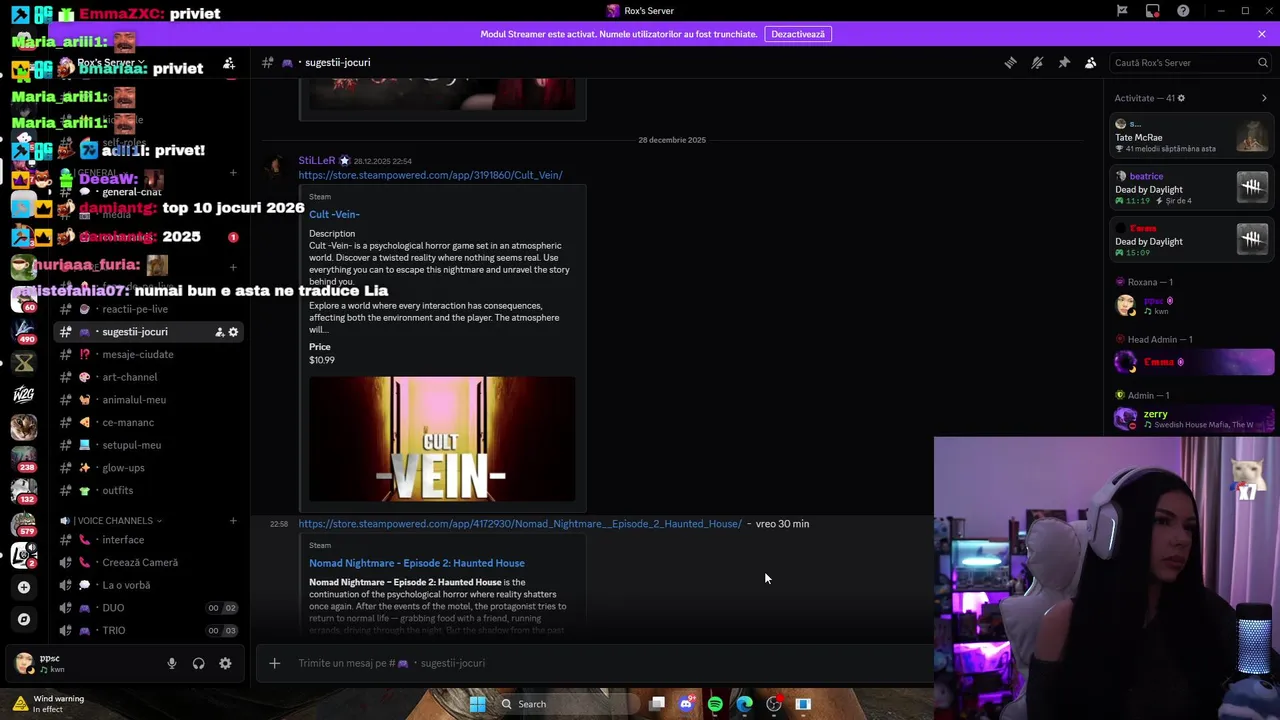
Task: Open server icon with 238 badge
Action: [x=24, y=459]
